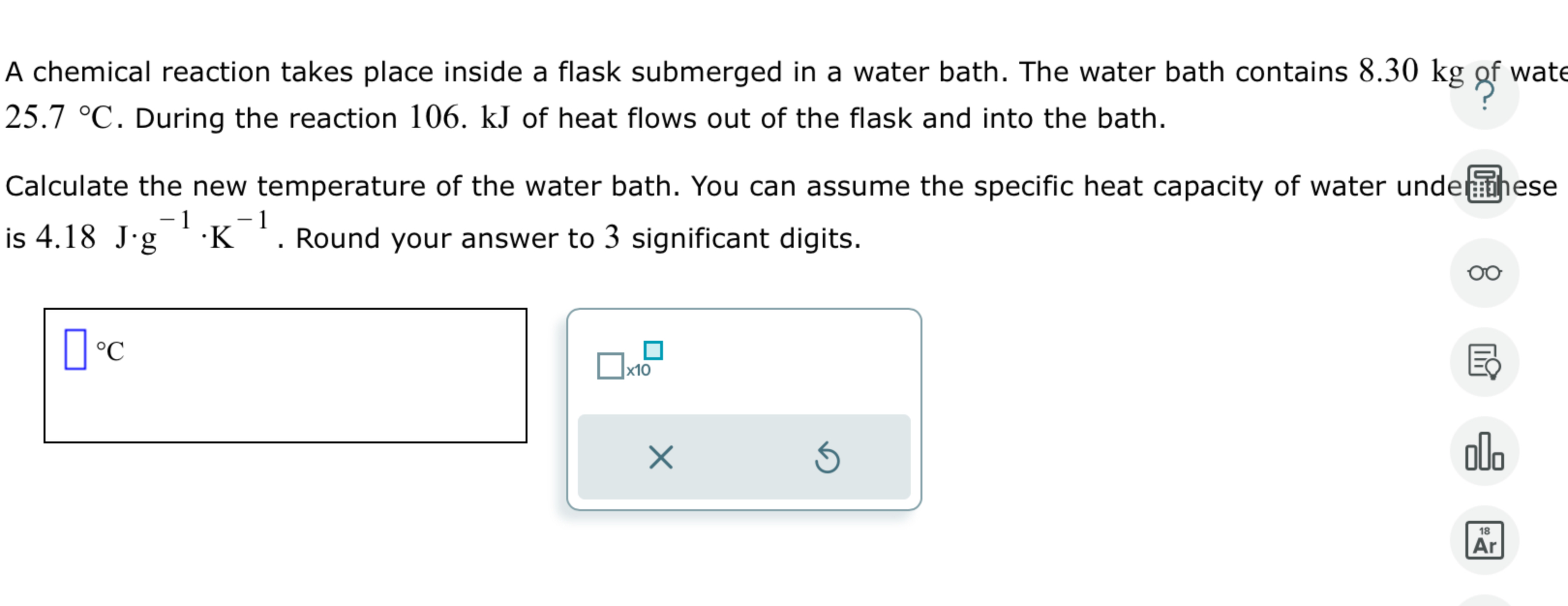Click the °C unit label

click(x=110, y=349)
